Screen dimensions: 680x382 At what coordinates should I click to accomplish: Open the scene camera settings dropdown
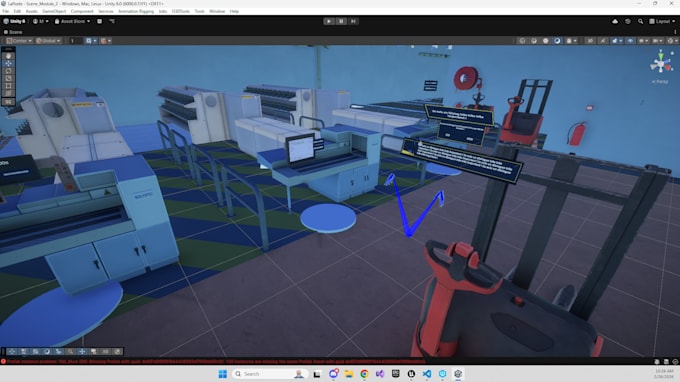coord(658,41)
